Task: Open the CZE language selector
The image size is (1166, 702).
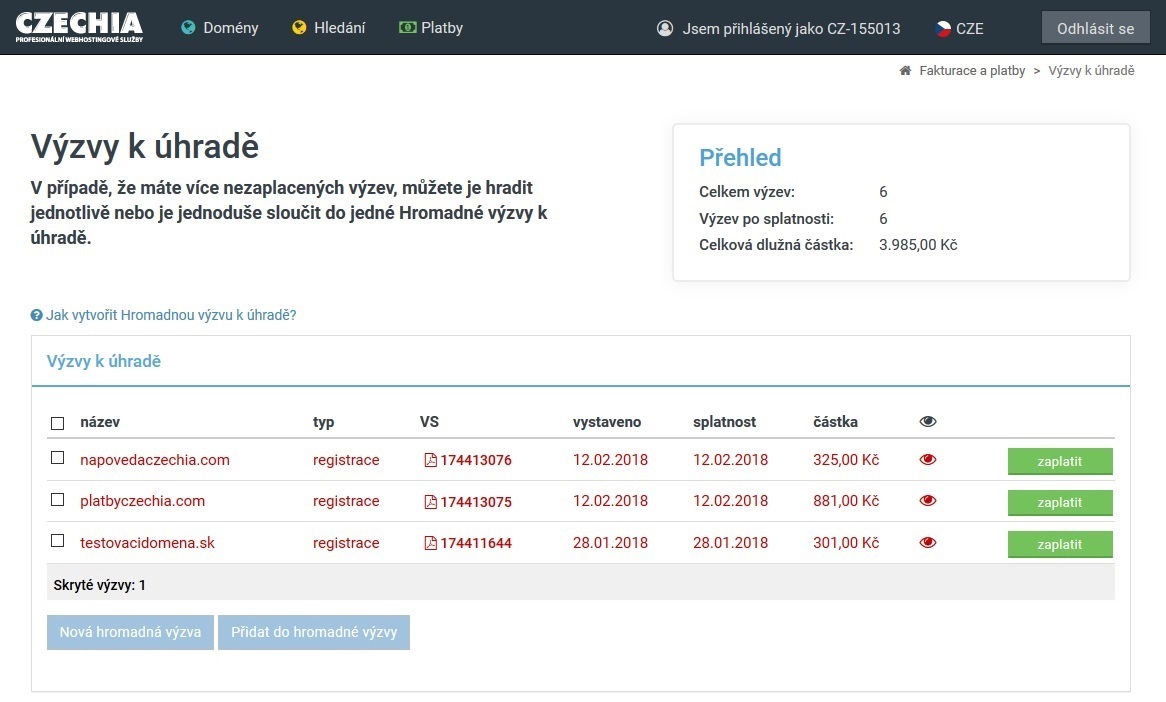Action: click(x=959, y=28)
